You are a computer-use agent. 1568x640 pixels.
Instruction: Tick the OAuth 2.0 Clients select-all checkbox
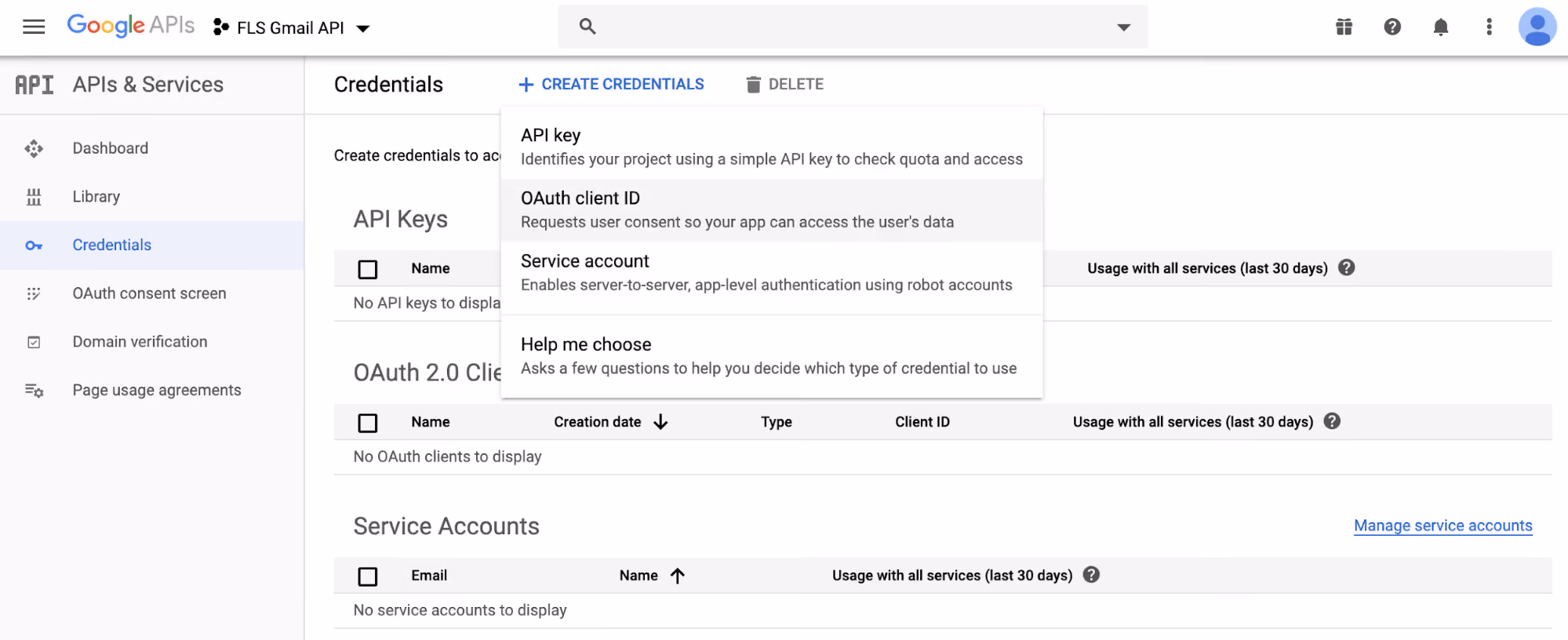click(x=368, y=423)
